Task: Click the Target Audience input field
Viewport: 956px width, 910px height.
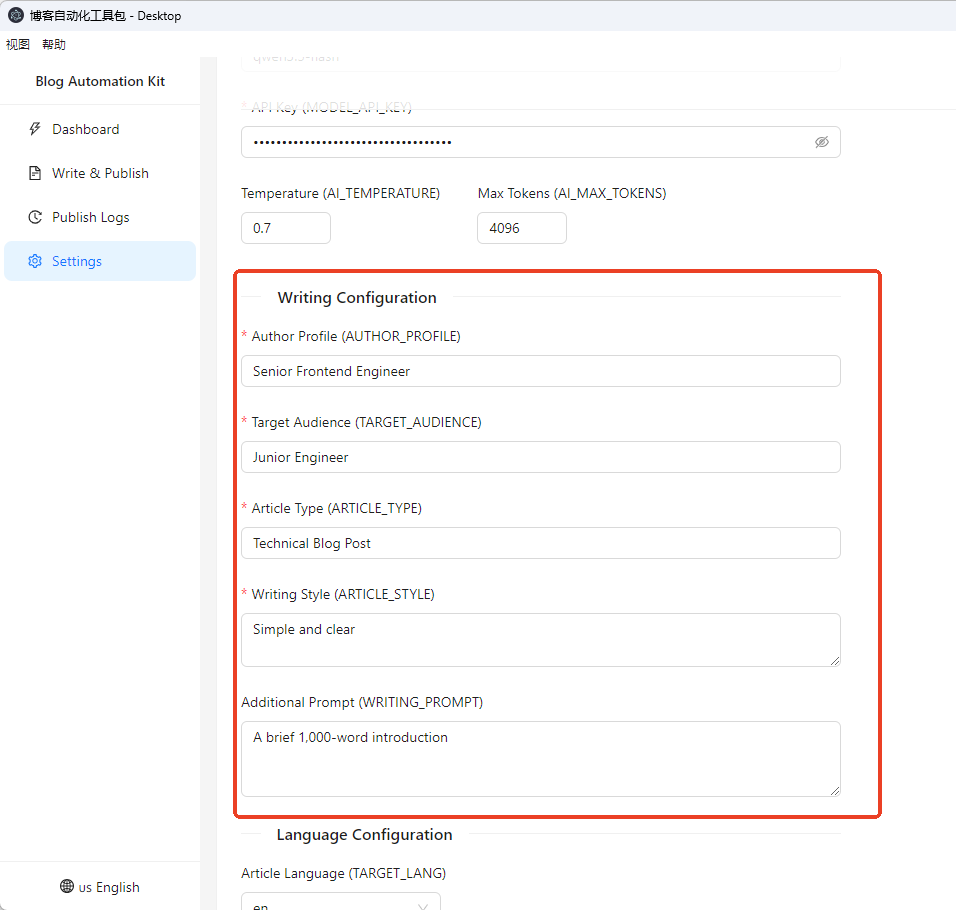Action: point(540,457)
